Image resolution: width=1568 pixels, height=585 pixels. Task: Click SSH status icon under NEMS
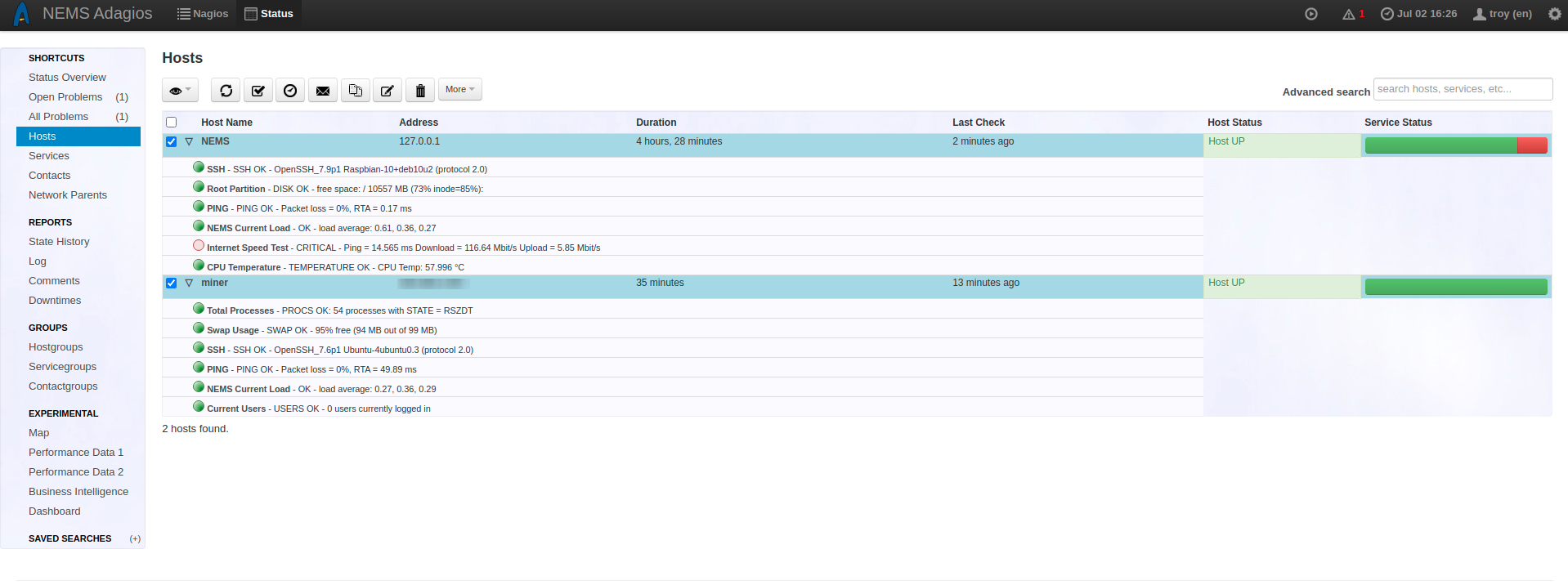(x=199, y=167)
